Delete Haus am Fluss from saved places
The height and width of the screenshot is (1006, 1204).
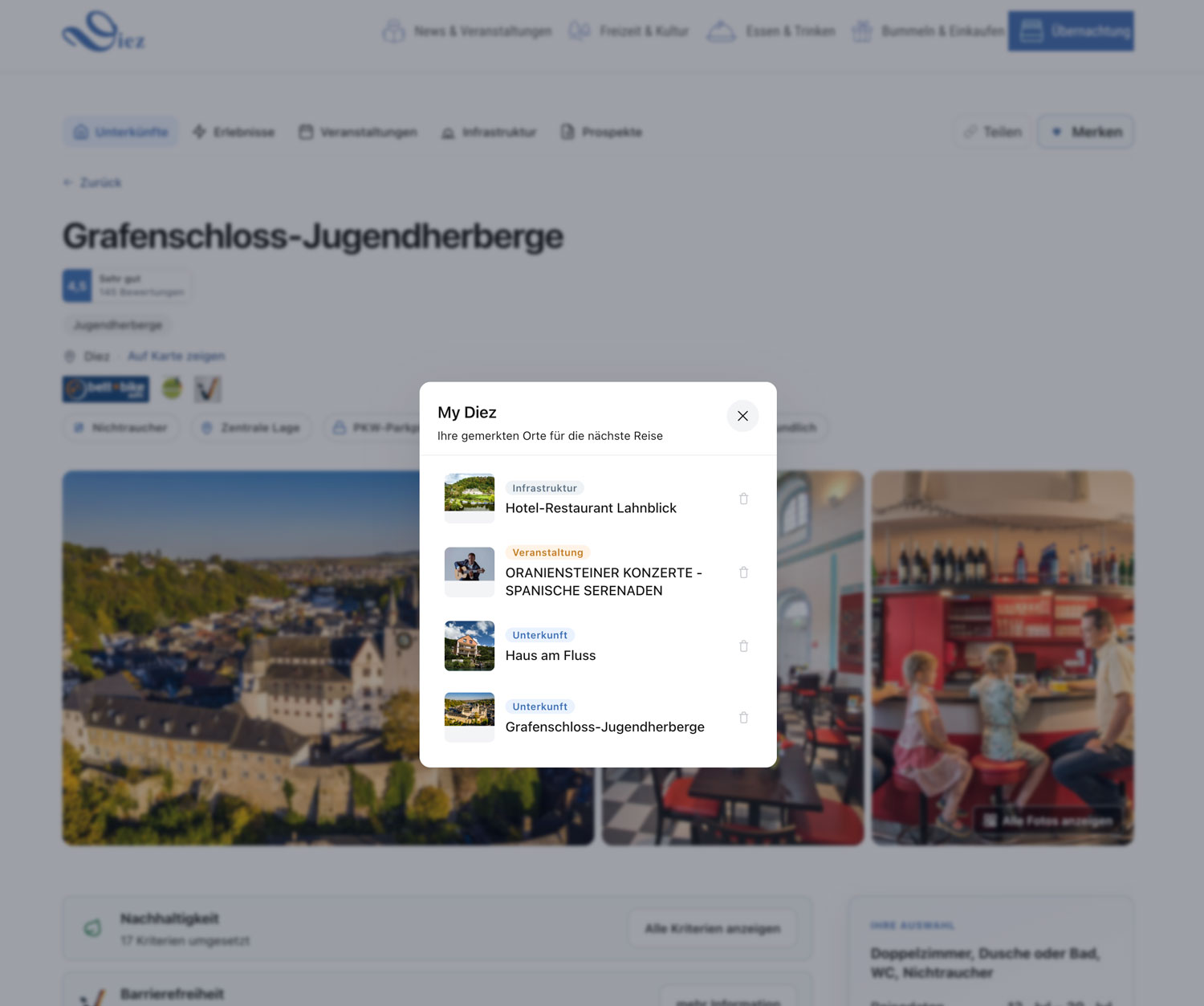(x=743, y=646)
